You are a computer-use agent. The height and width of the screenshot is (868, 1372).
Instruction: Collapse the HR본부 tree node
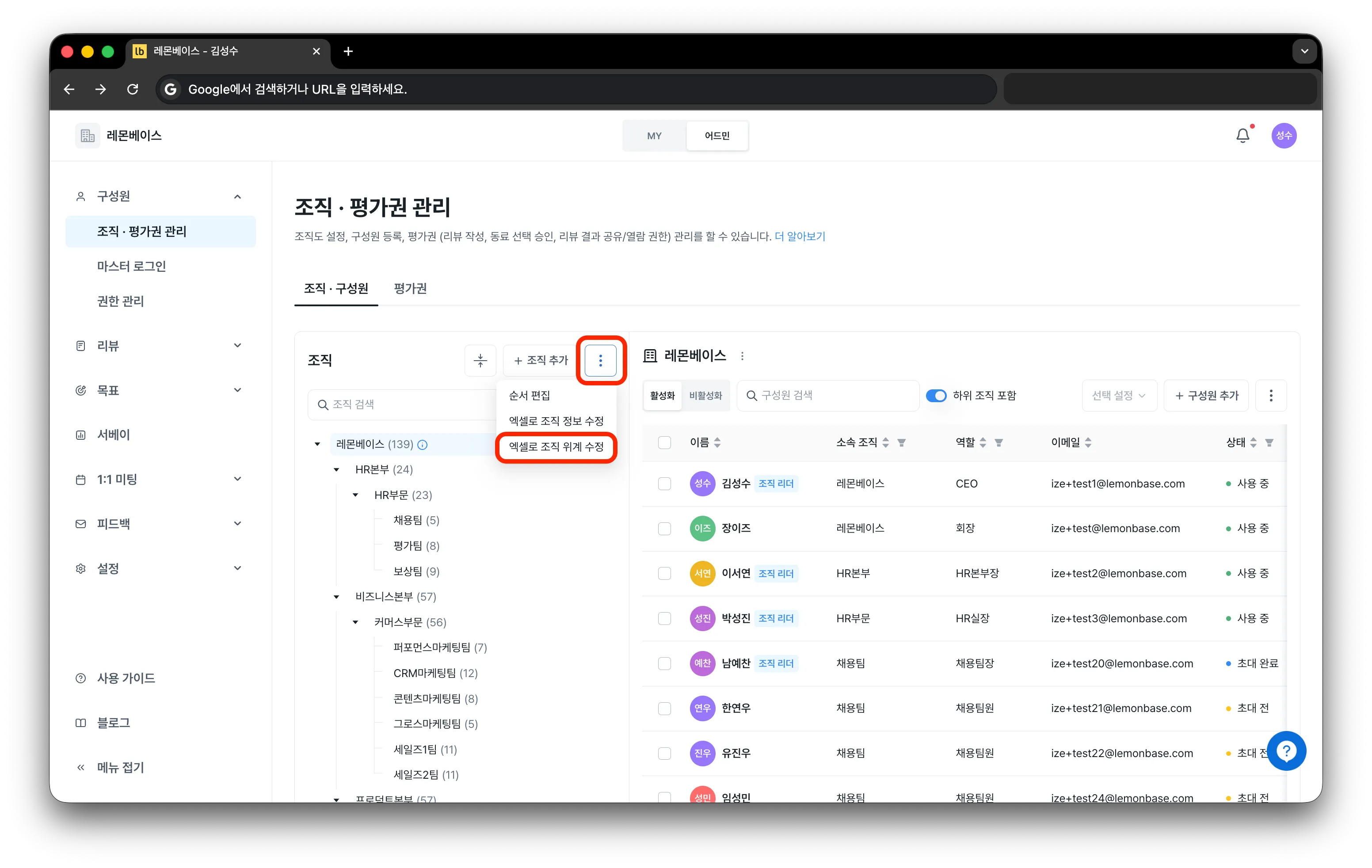[336, 470]
